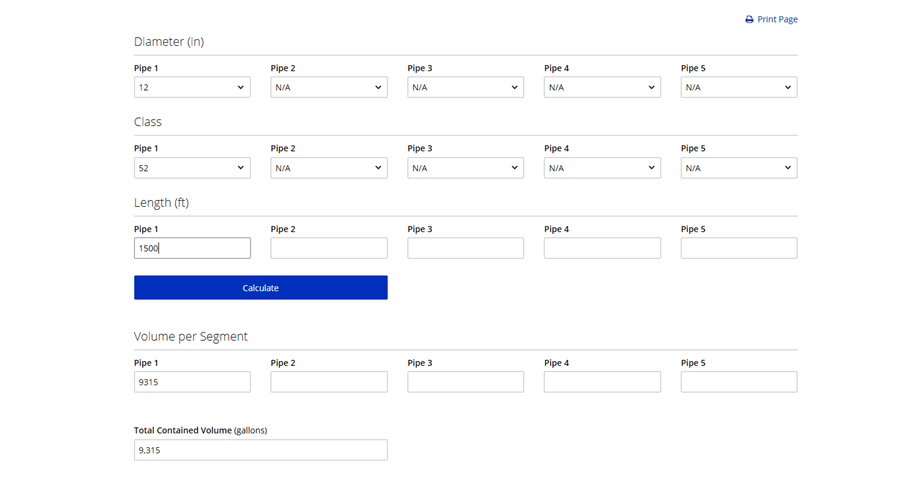Screen dimensions: 922x480
Task: Select the Pipe 4 length input field
Action: (x=602, y=248)
